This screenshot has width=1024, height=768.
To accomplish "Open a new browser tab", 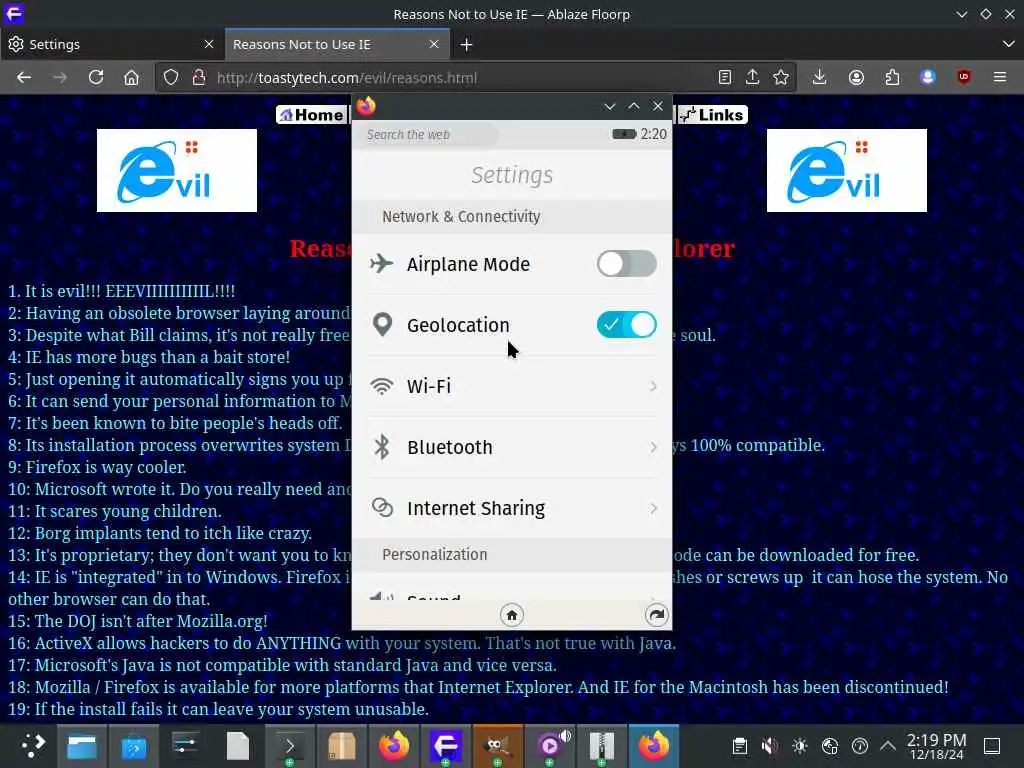I will coord(466,44).
